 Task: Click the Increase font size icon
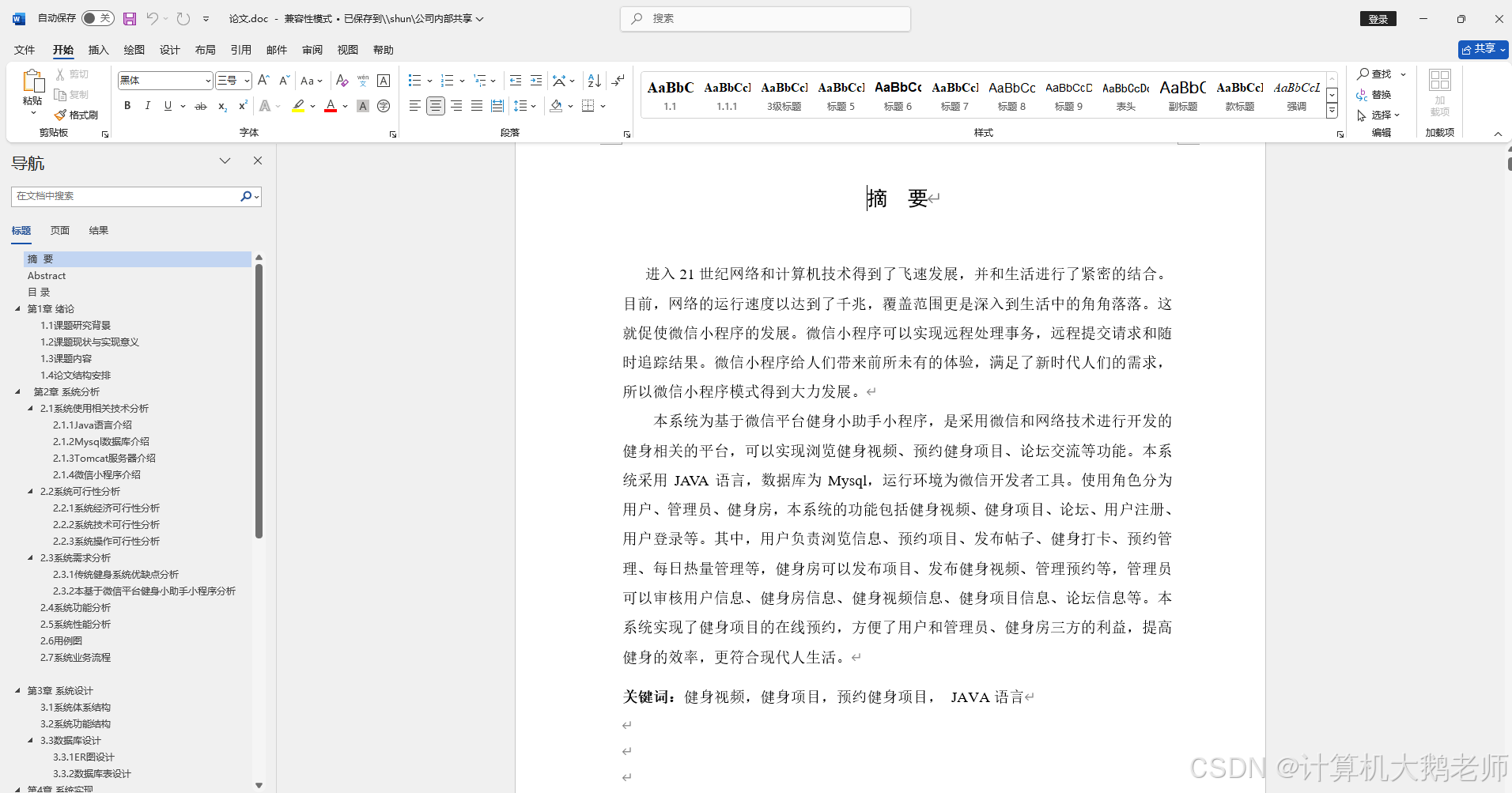(264, 81)
